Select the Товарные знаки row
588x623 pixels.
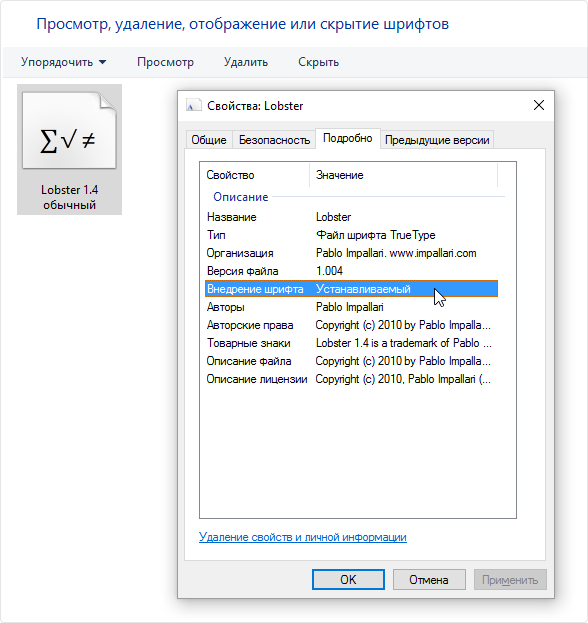click(351, 343)
